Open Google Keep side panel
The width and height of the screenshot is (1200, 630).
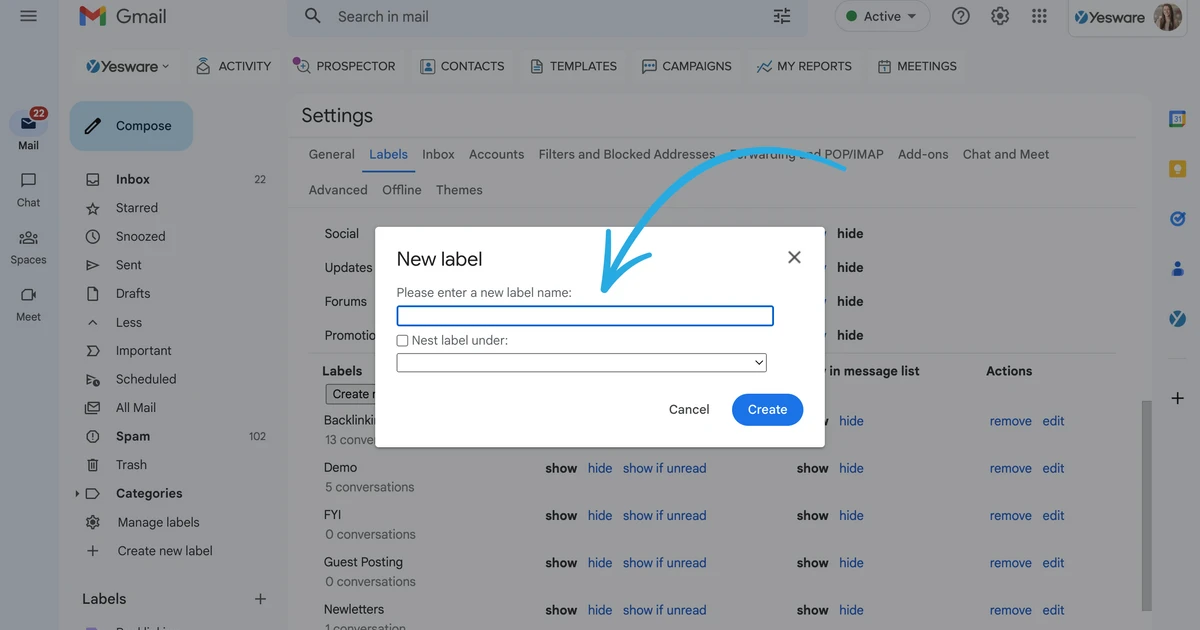[x=1177, y=169]
